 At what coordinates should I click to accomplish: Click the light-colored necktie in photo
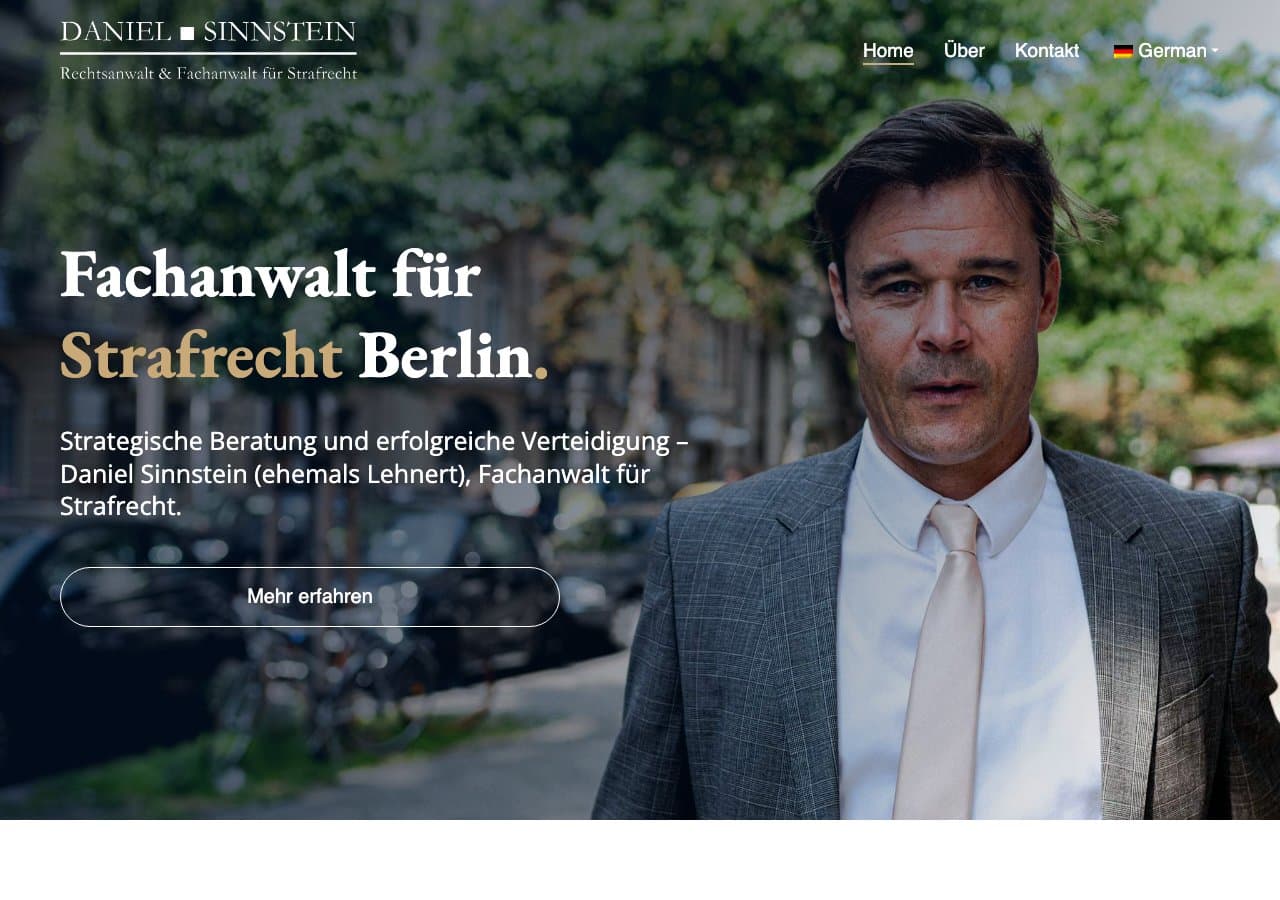(x=940, y=660)
